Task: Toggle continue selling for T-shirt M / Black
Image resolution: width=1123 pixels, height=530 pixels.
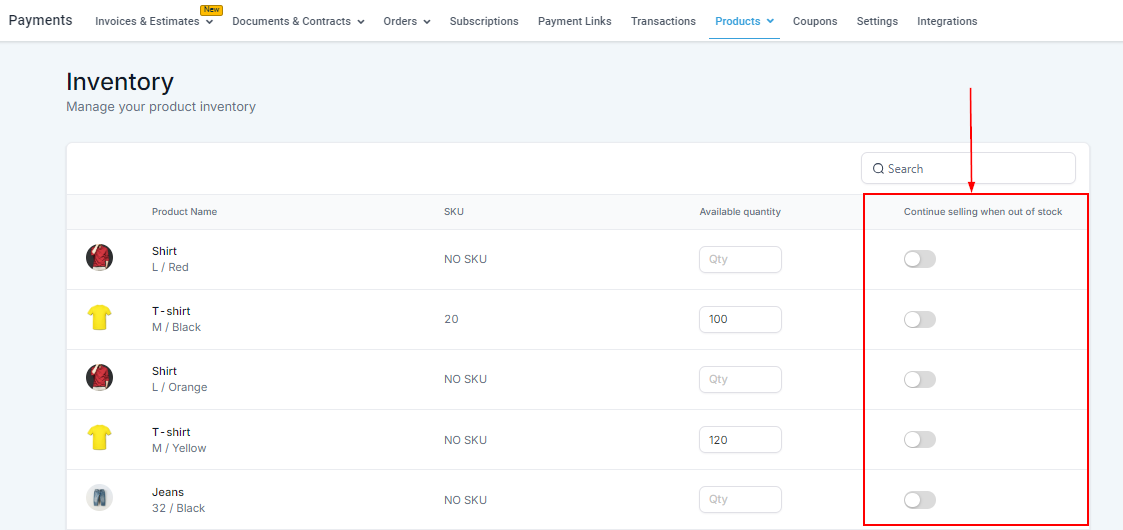Action: pyautogui.click(x=920, y=319)
